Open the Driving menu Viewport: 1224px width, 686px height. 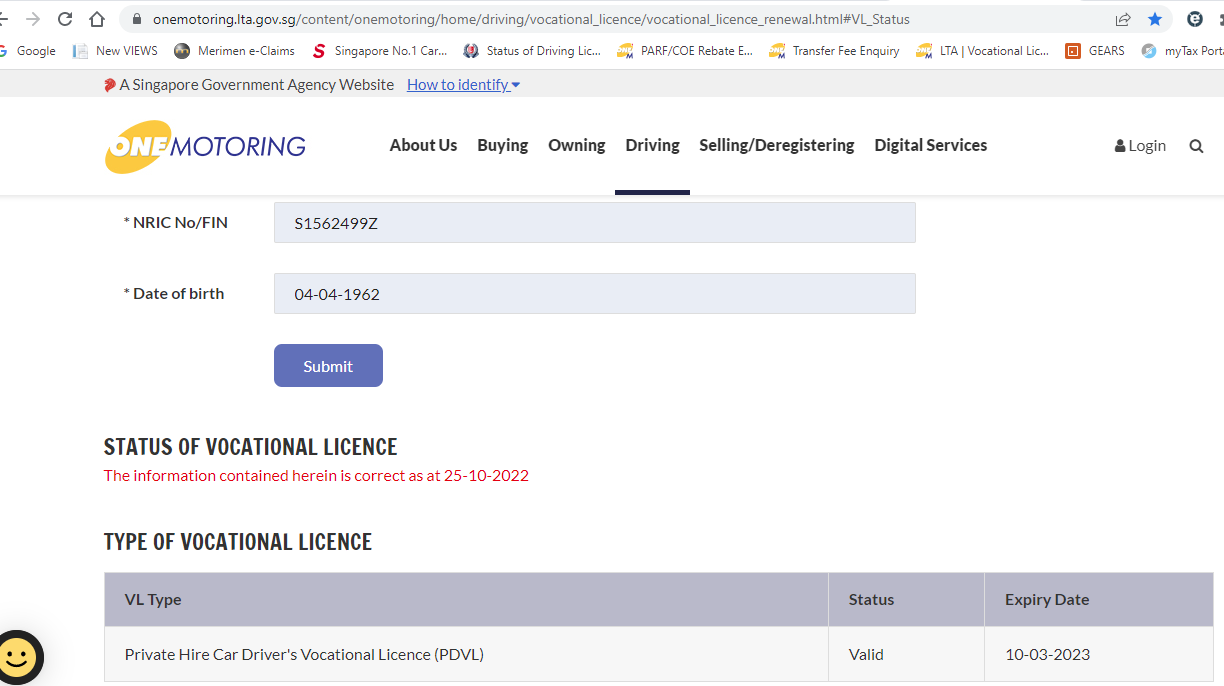(652, 145)
